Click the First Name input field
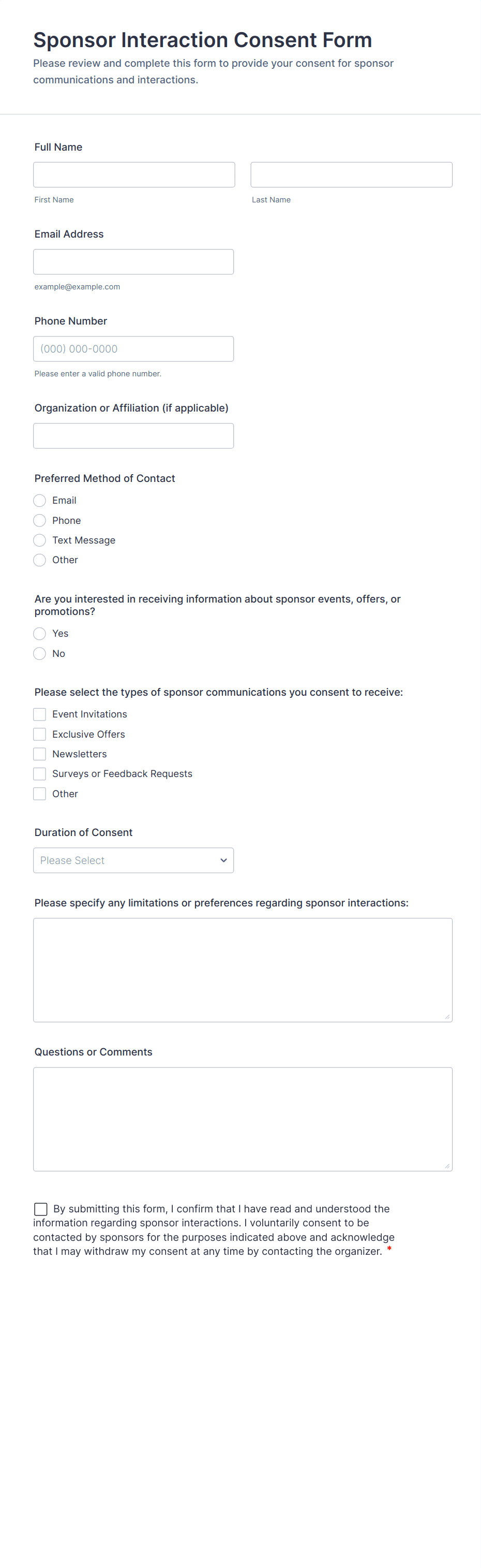Viewport: 481px width, 1568px height. 134,174
